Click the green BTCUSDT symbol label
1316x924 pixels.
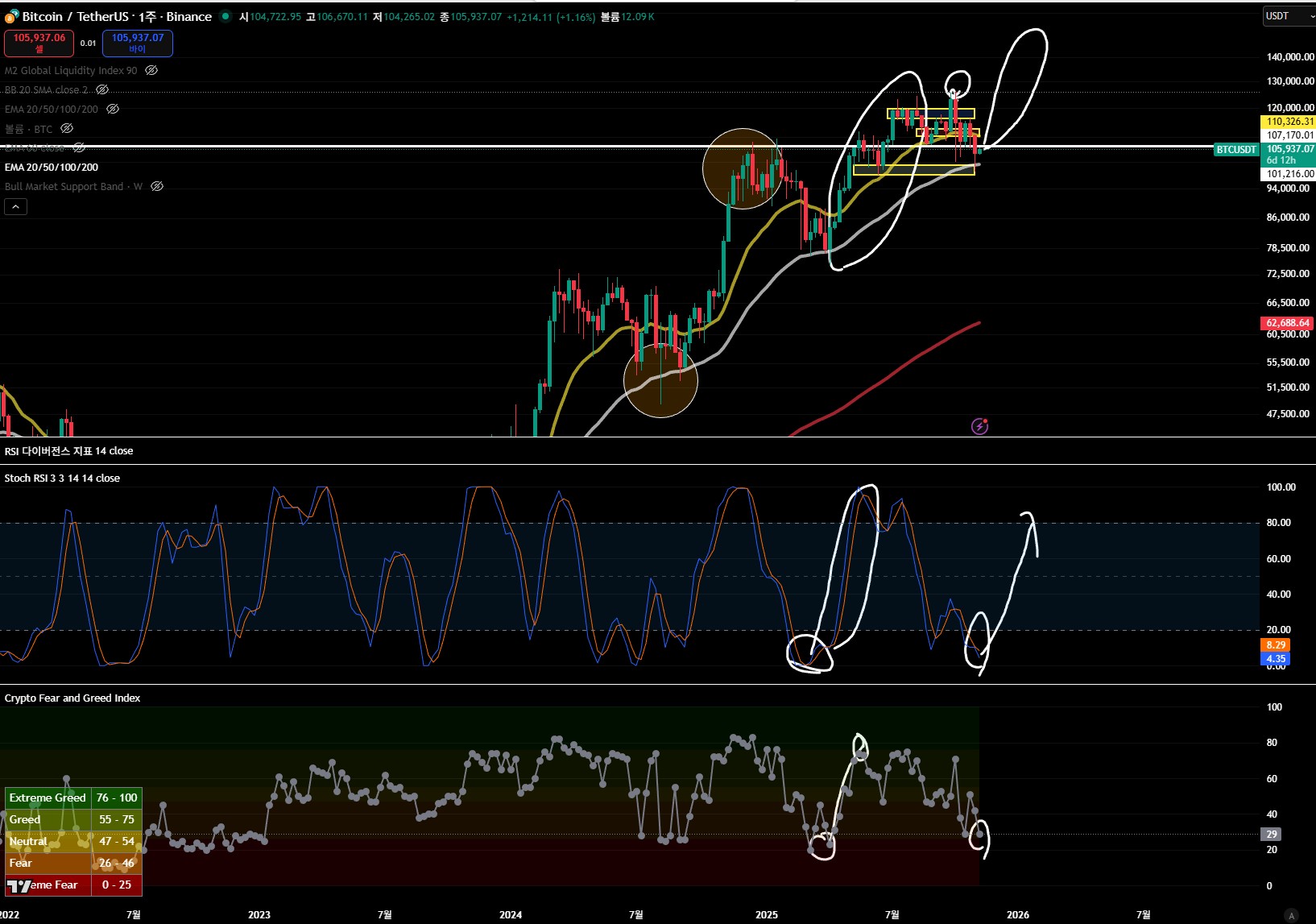(x=1236, y=149)
